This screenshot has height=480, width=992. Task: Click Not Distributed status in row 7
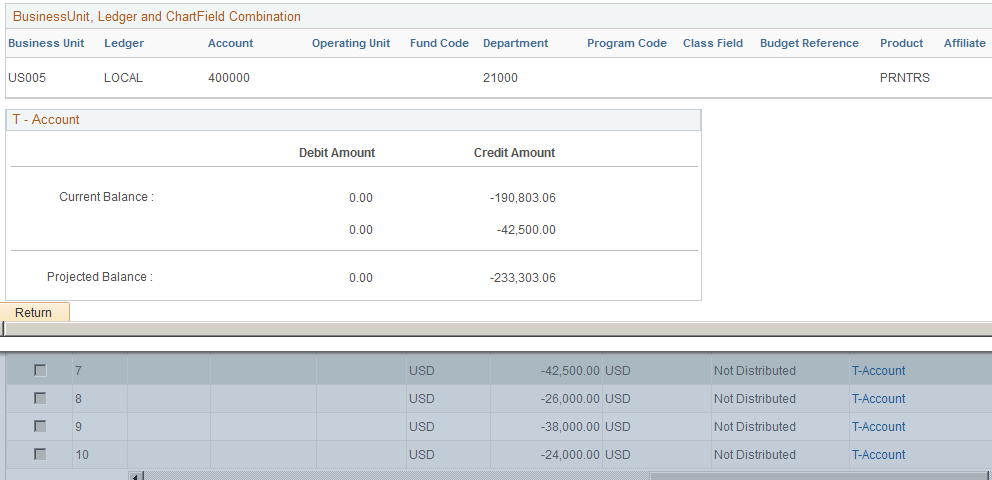tap(755, 371)
